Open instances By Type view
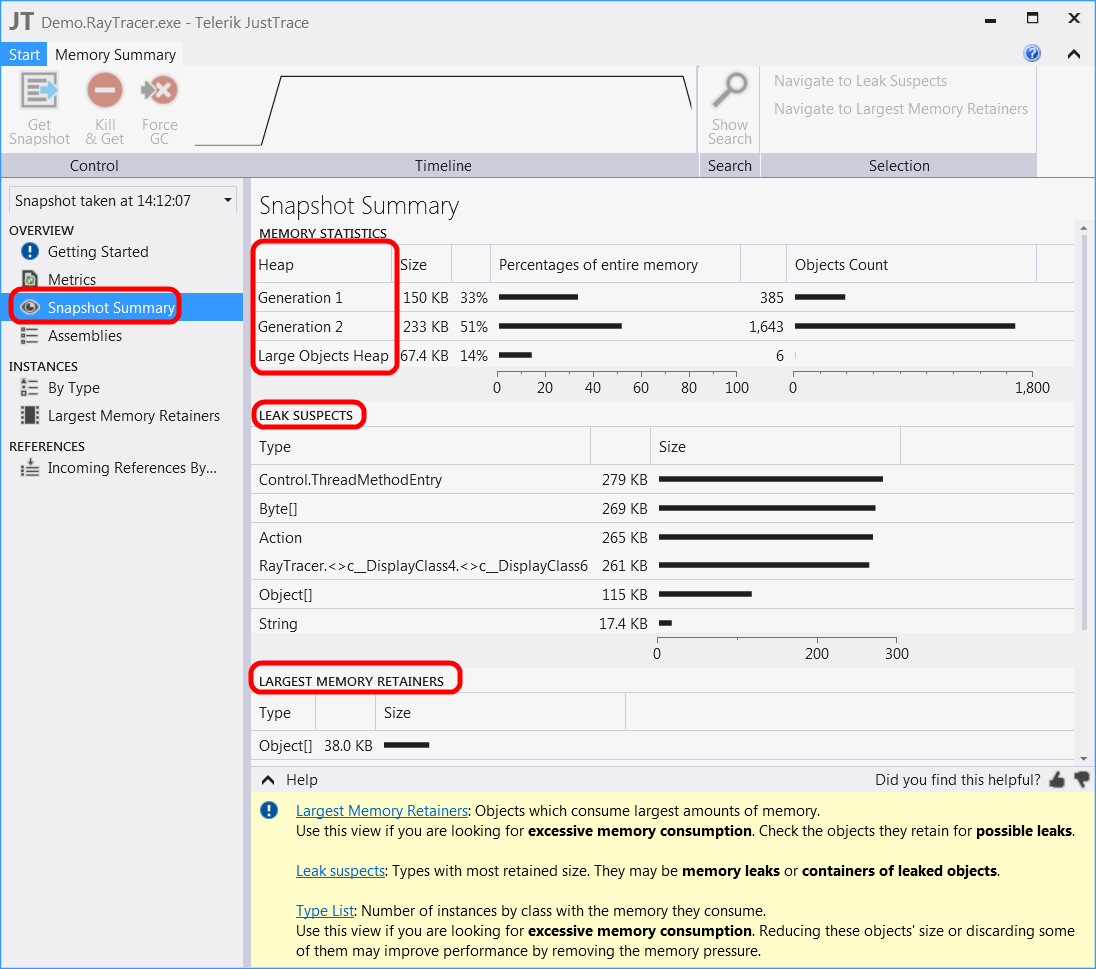Viewport: 1096px width, 969px height. coord(73,388)
